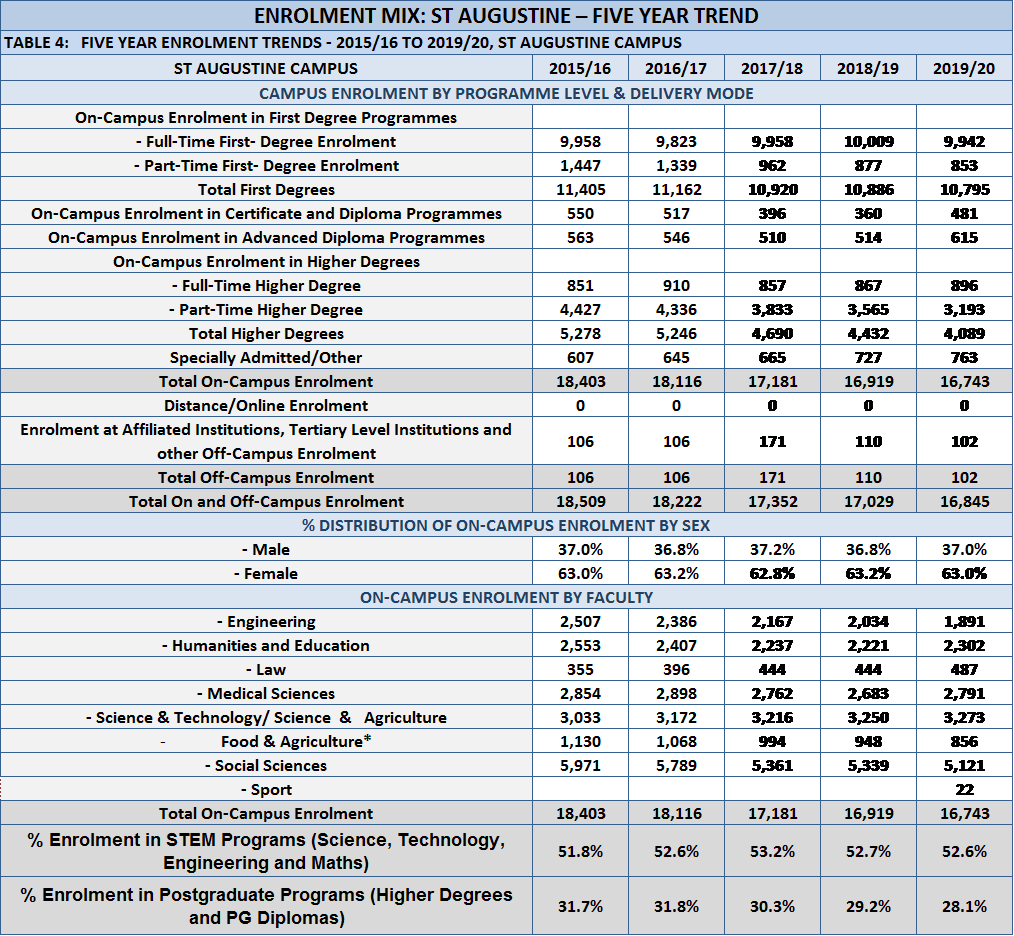The height and width of the screenshot is (936, 1014).
Task: Select the value 910 for Full-Time Higher Degree
Action: [676, 285]
